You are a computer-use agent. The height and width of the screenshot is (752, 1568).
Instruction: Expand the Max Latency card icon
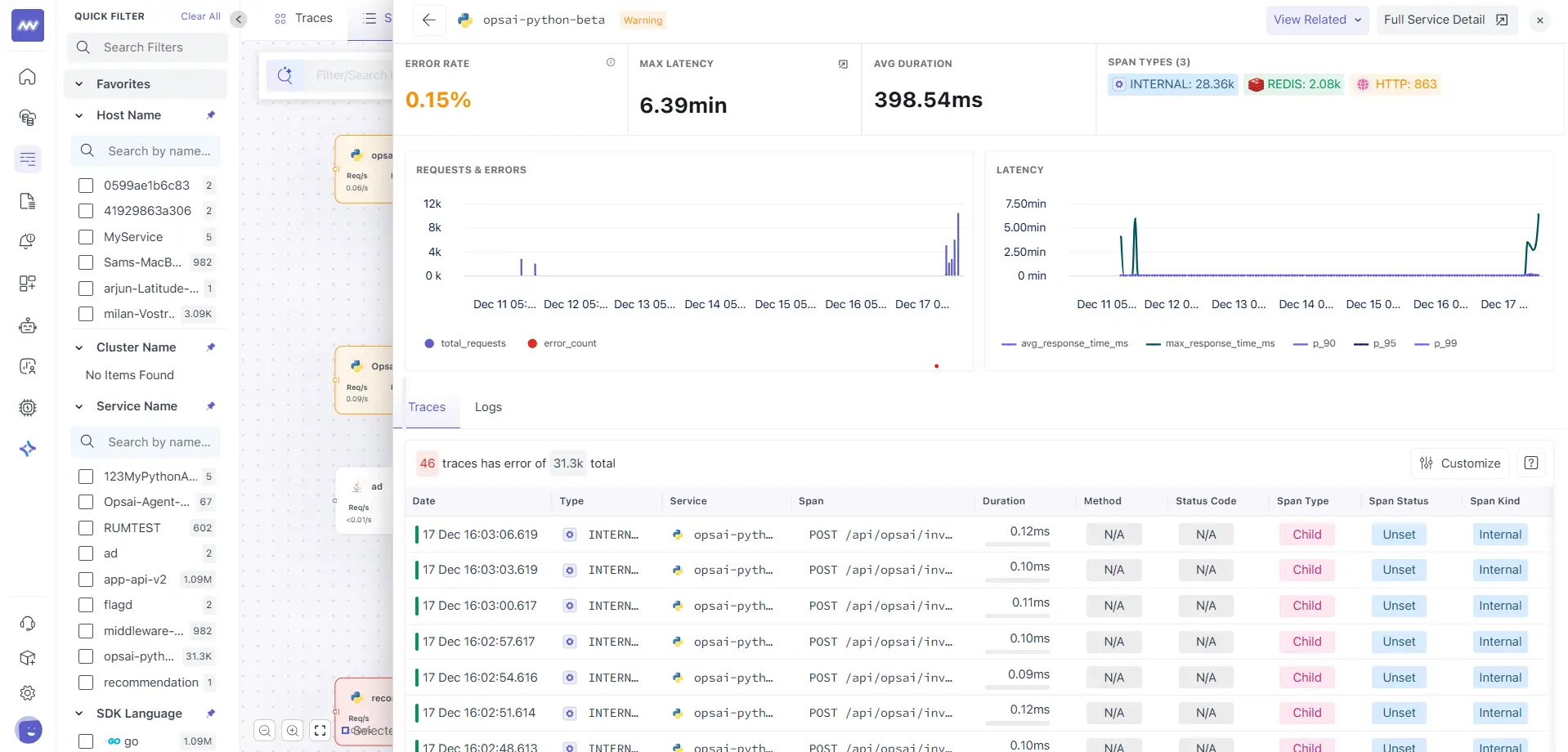click(x=843, y=64)
